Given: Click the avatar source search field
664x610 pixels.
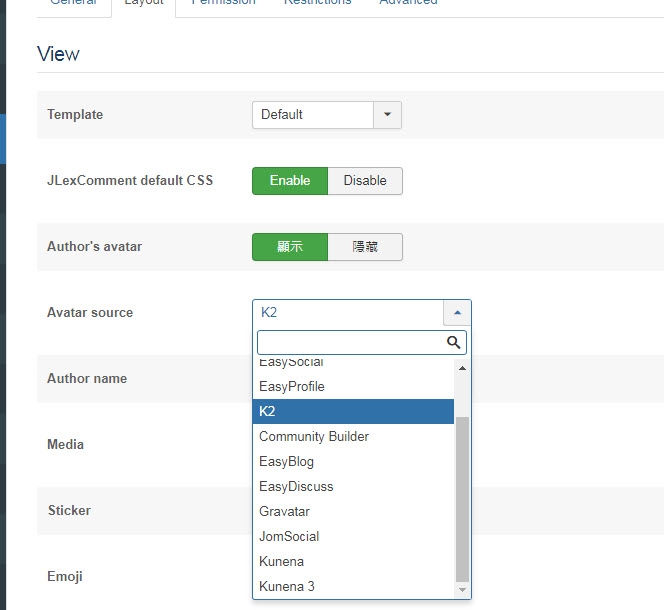Looking at the screenshot, I should tap(350, 343).
